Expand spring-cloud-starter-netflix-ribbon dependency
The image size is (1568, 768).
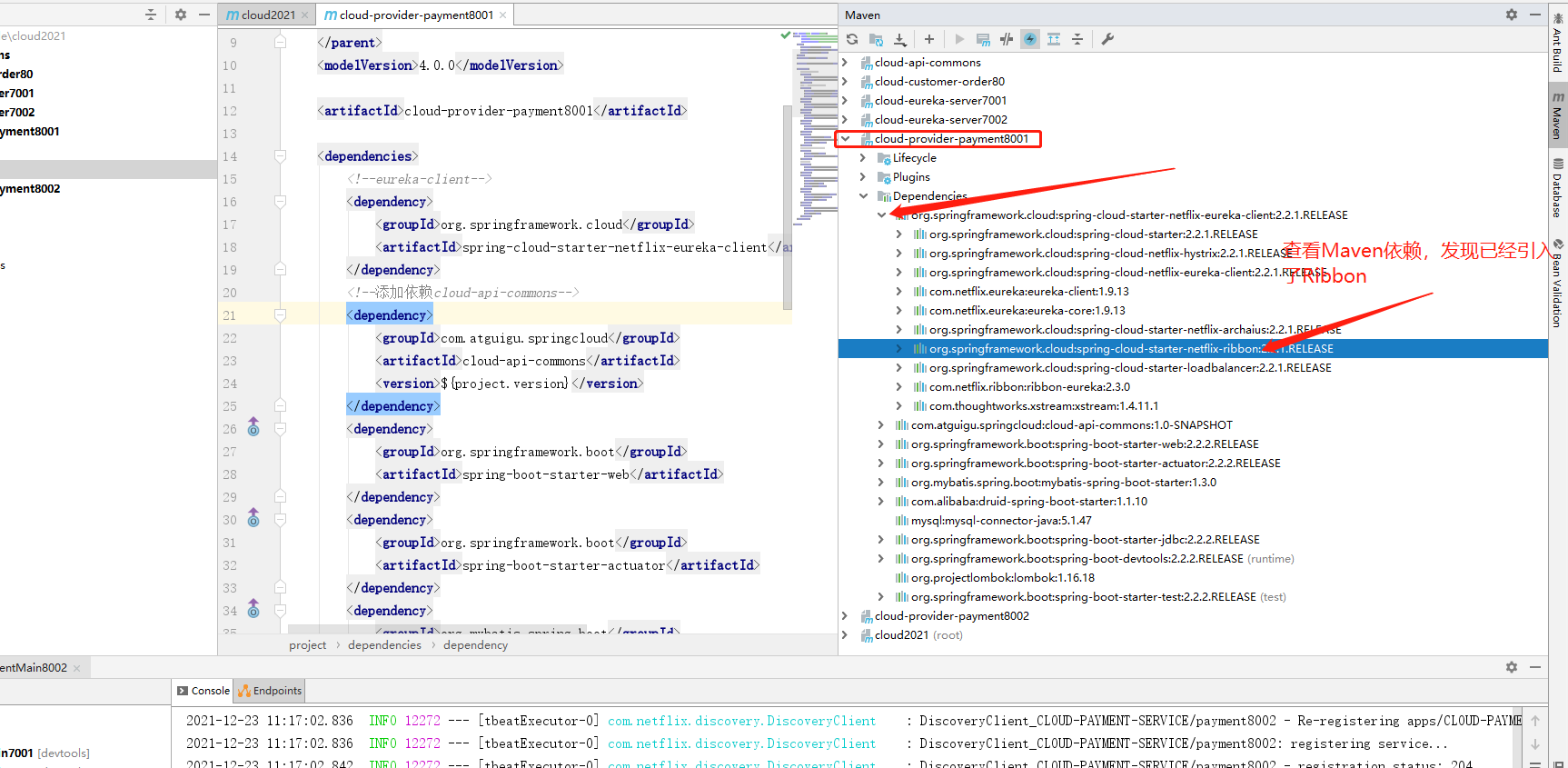899,349
